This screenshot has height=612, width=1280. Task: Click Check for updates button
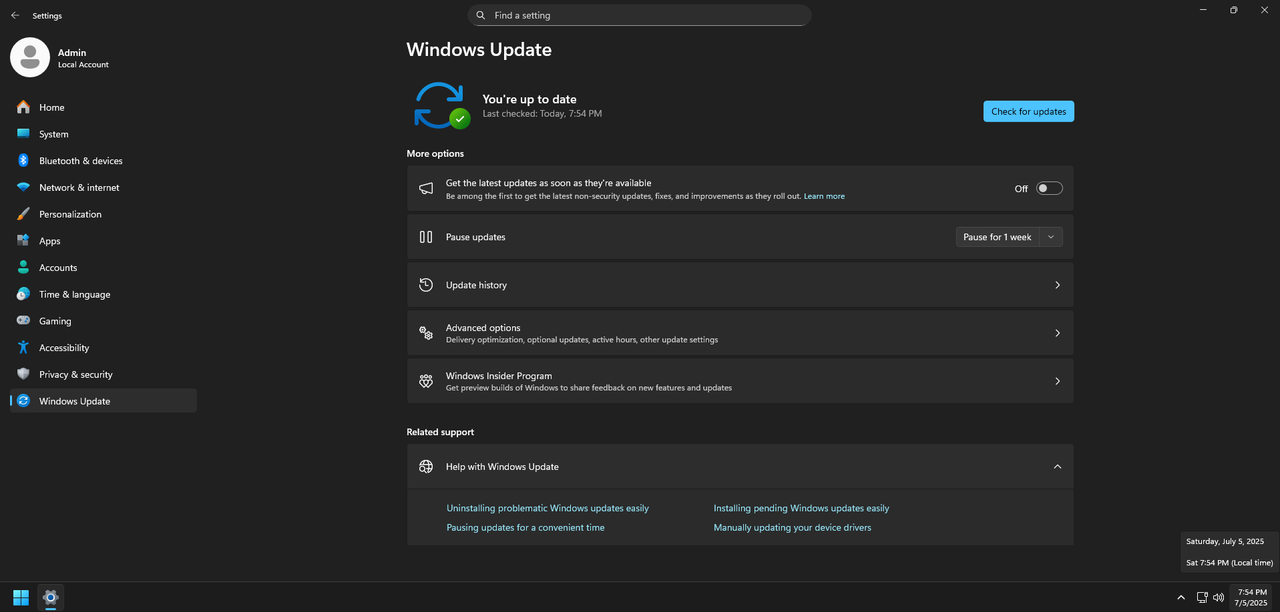[x=1029, y=111]
